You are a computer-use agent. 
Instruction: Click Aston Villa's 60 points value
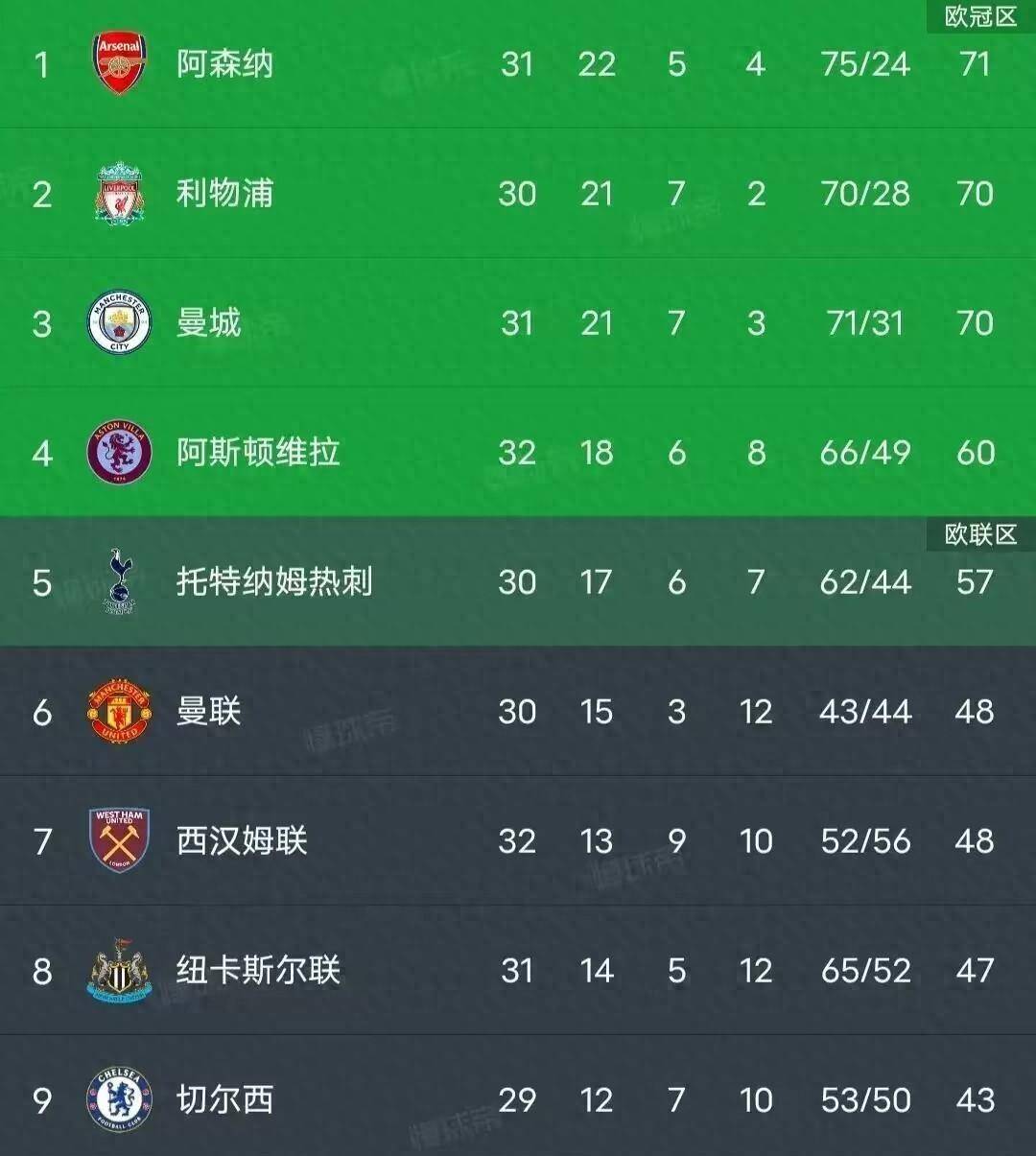click(x=975, y=453)
